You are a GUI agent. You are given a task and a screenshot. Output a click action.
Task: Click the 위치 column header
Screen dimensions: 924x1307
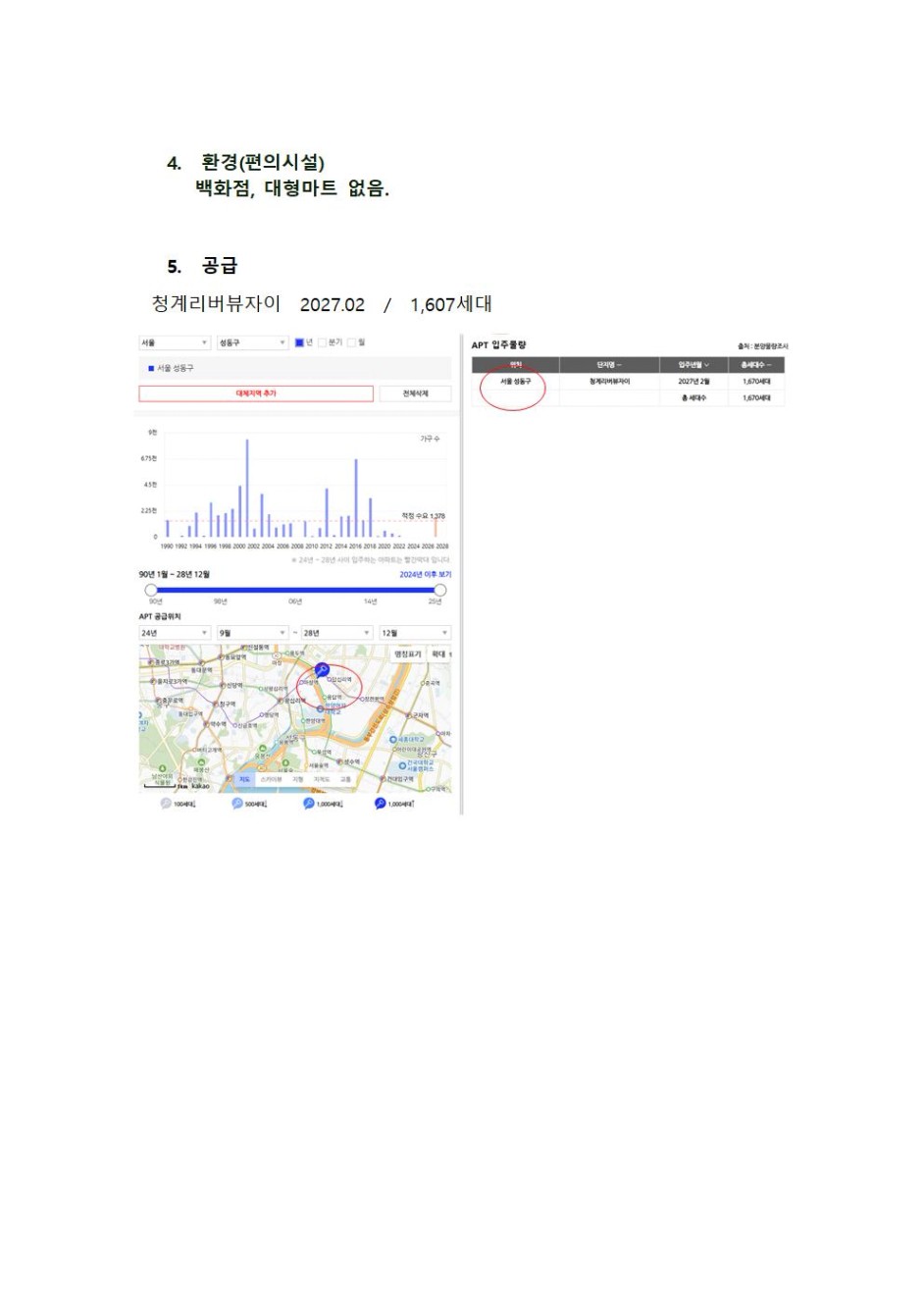pos(516,365)
